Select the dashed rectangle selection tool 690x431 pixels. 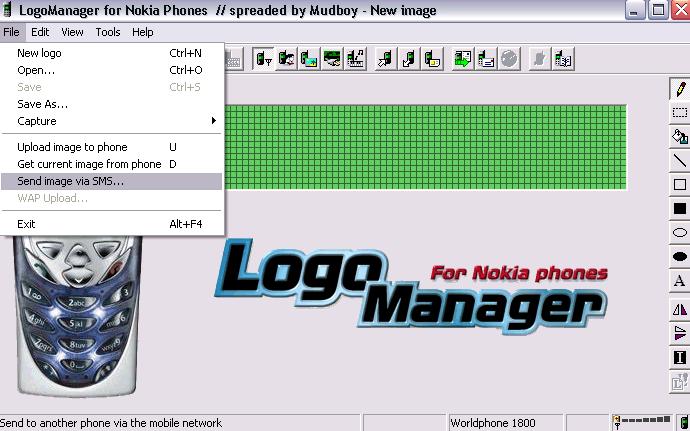(x=680, y=113)
